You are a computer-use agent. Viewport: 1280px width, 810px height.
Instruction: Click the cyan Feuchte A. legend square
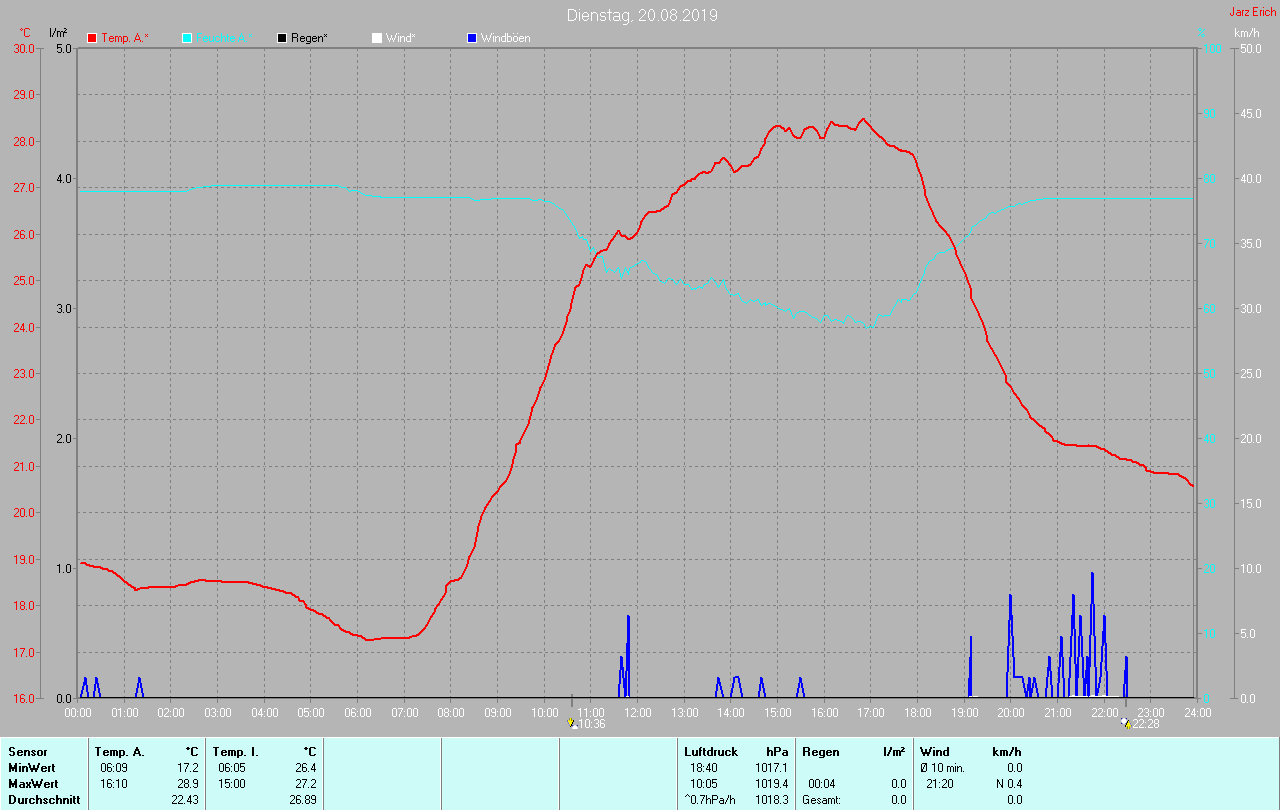(187, 38)
